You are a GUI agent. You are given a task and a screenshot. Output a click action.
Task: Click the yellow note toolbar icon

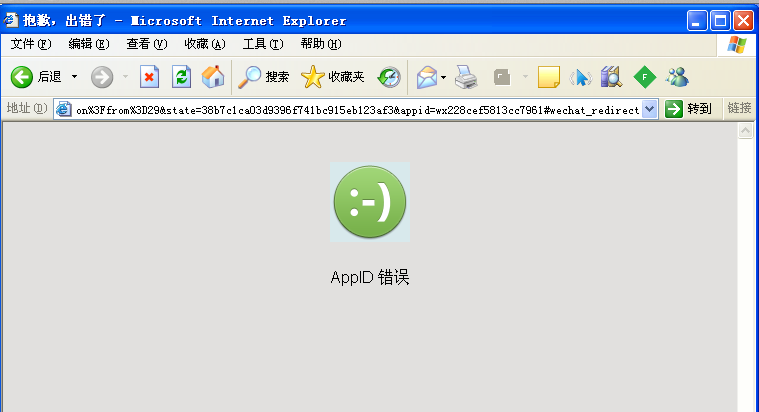pyautogui.click(x=548, y=77)
